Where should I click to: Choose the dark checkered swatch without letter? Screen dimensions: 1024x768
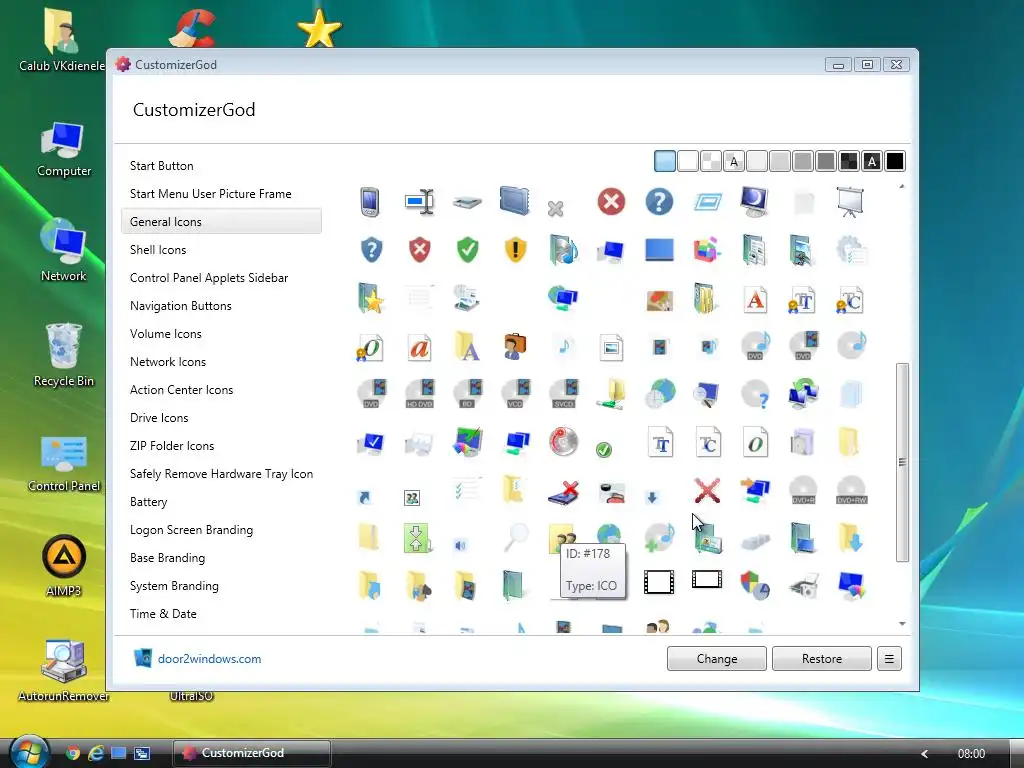848,161
